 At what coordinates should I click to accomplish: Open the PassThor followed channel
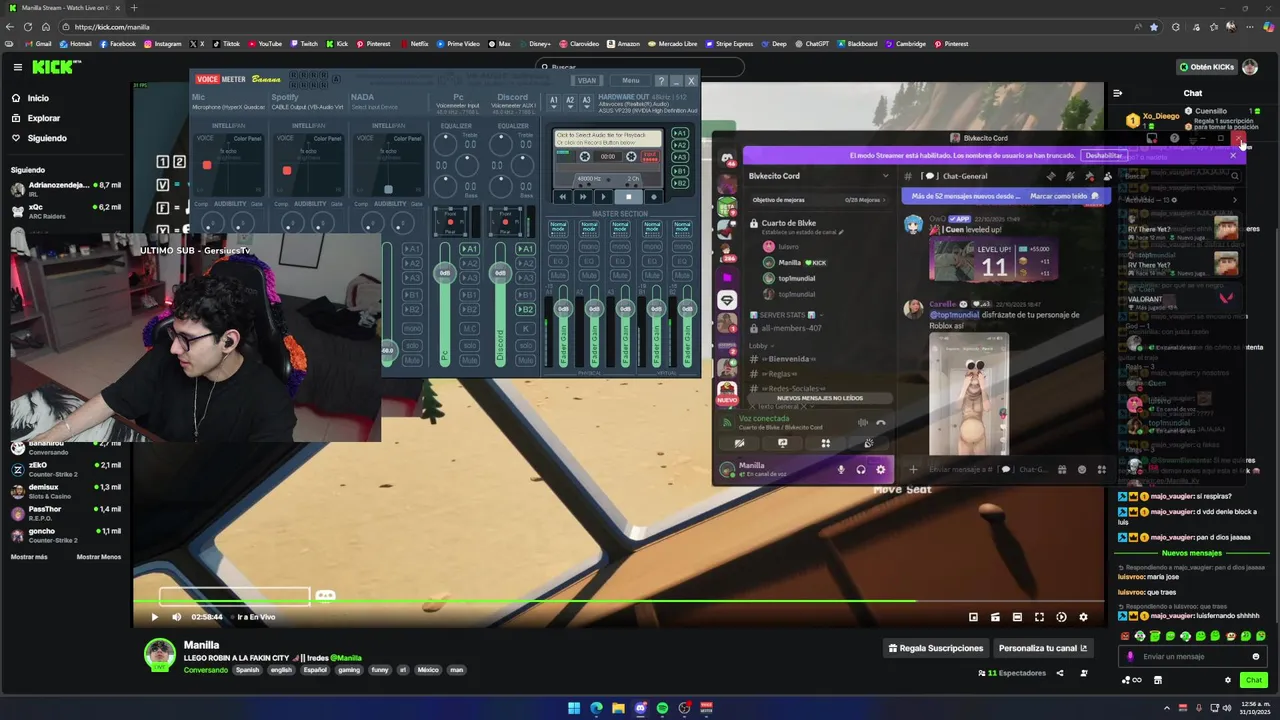click(66, 513)
